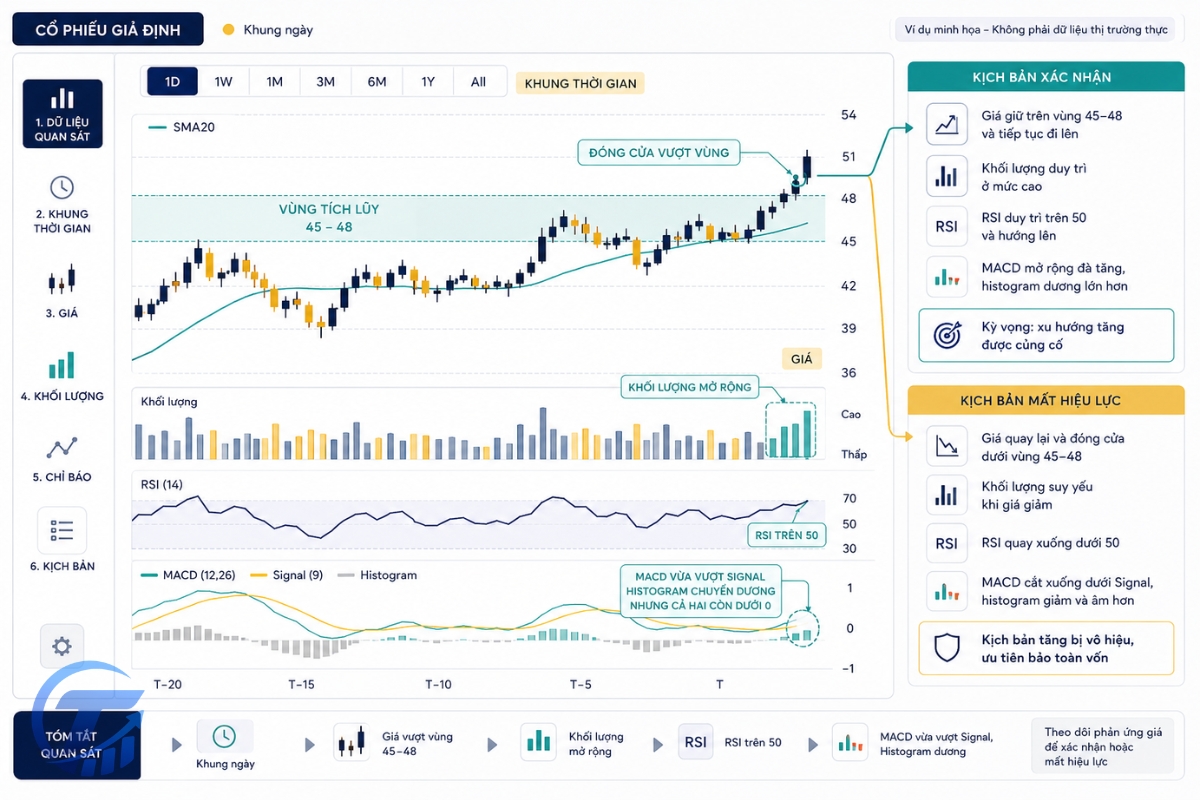Click the candlestick icon labeled '3. Giá'

tap(62, 280)
